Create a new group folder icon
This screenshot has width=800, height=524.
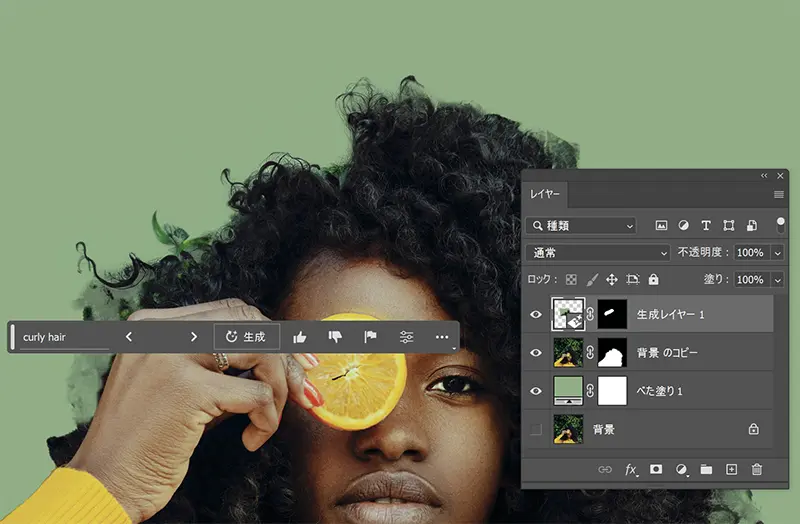[x=706, y=469]
